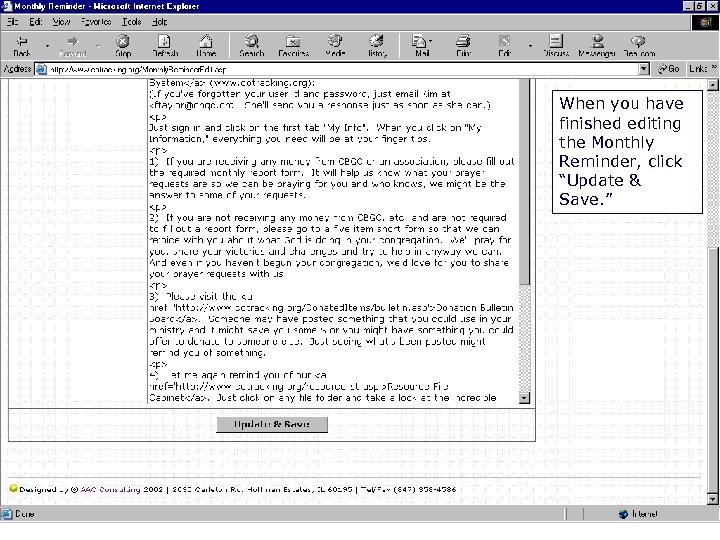Open the Favorites menu
The width and height of the screenshot is (720, 540).
click(96, 22)
